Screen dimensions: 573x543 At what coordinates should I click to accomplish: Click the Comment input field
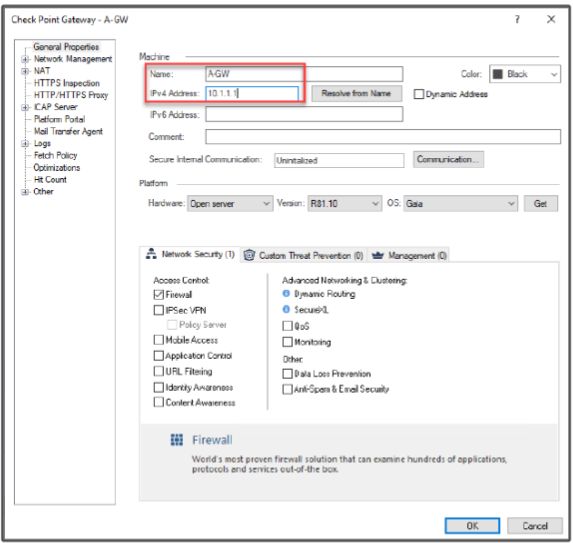point(383,136)
